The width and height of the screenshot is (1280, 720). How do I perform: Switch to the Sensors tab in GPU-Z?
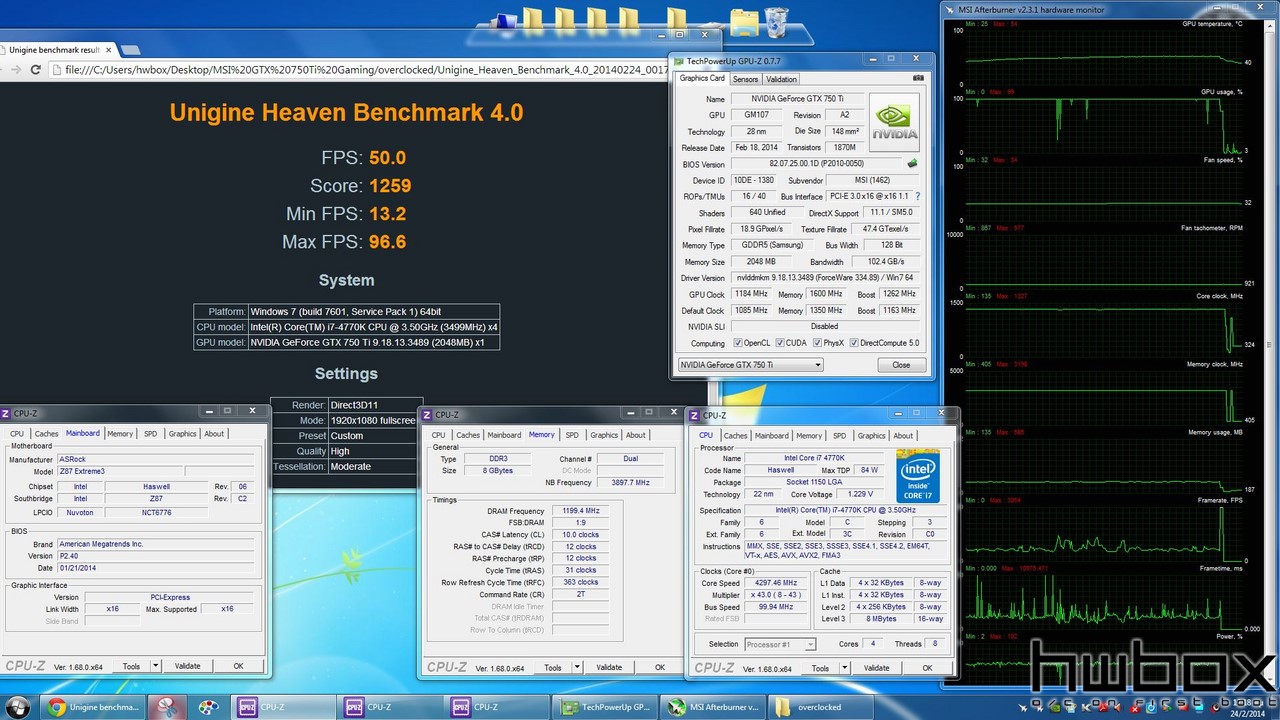(745, 79)
